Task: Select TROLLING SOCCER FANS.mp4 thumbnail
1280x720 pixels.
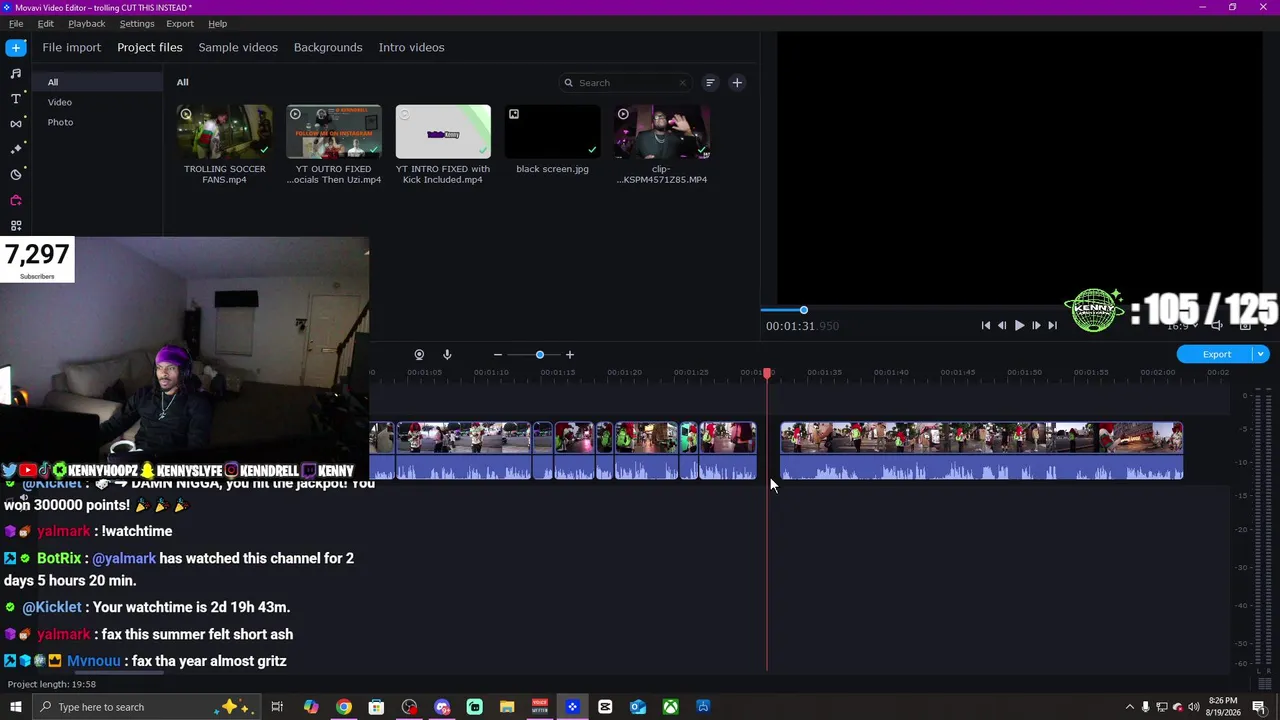Action: click(x=224, y=132)
